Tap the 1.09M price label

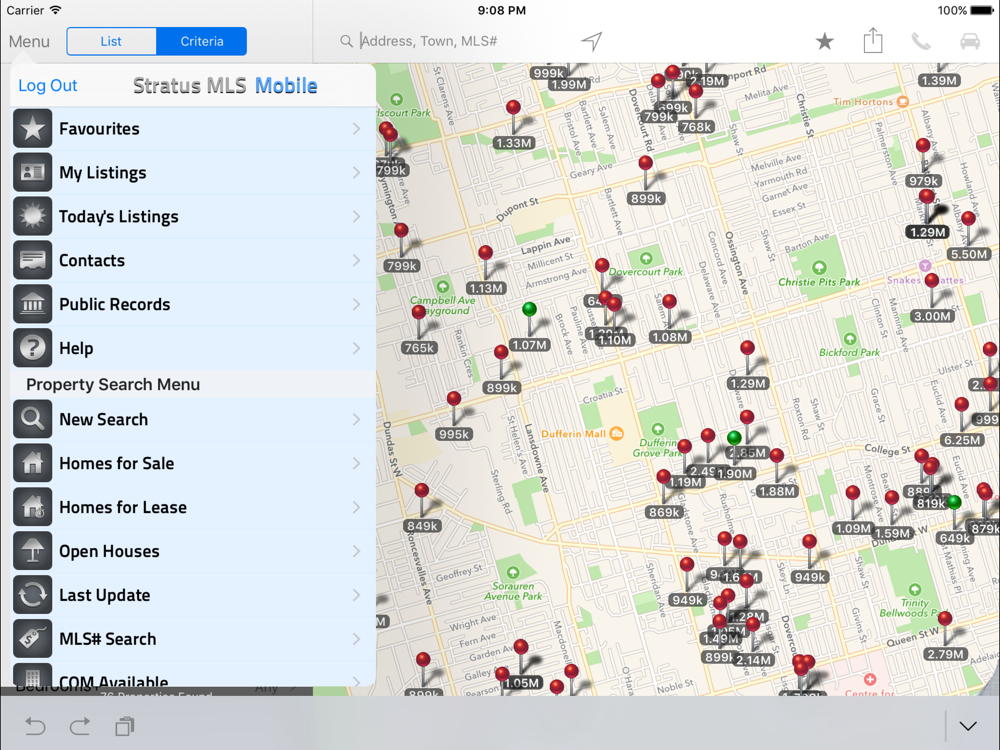click(x=853, y=528)
